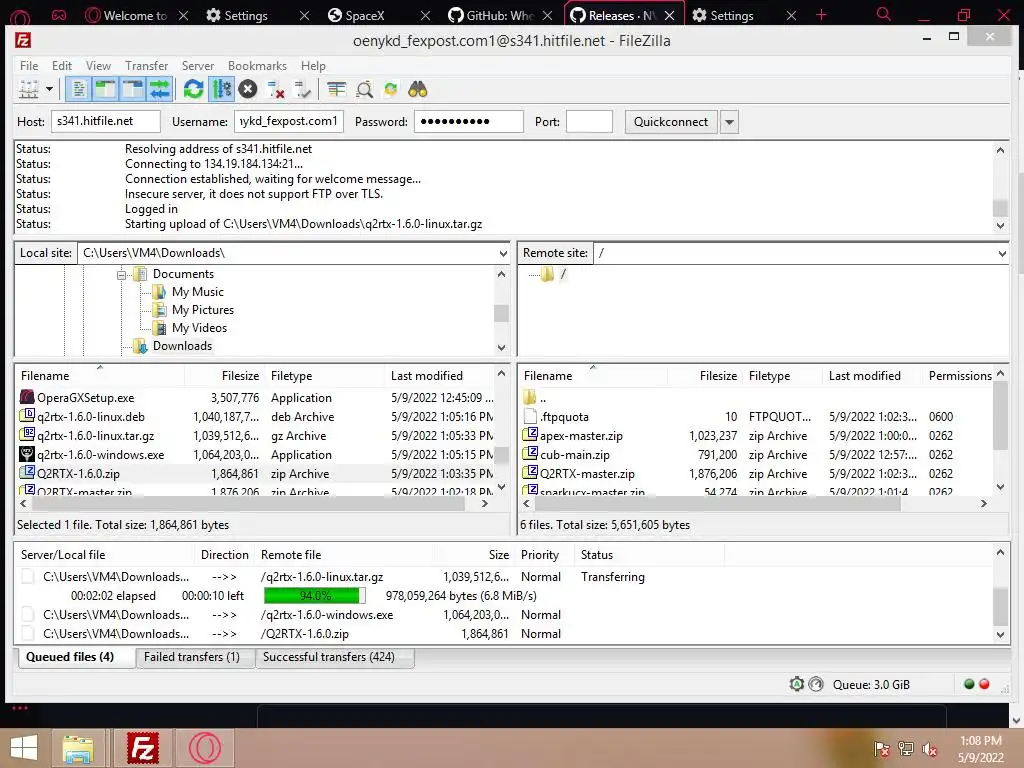Open Opera browser from taskbar
The width and height of the screenshot is (1024, 768).
point(205,748)
